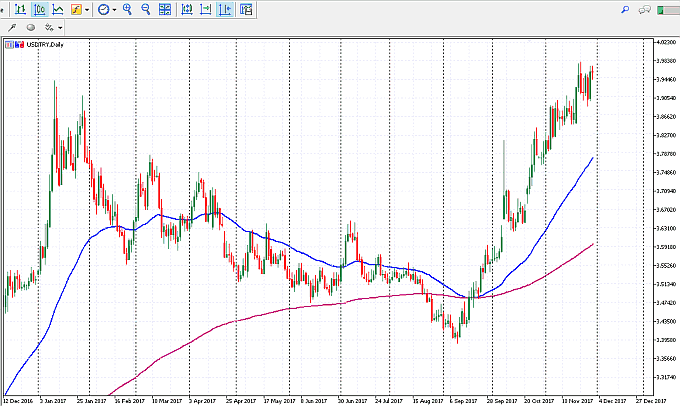Click the tile windows grid icon
Image resolution: width=680 pixels, height=406 pixels.
[166, 9]
